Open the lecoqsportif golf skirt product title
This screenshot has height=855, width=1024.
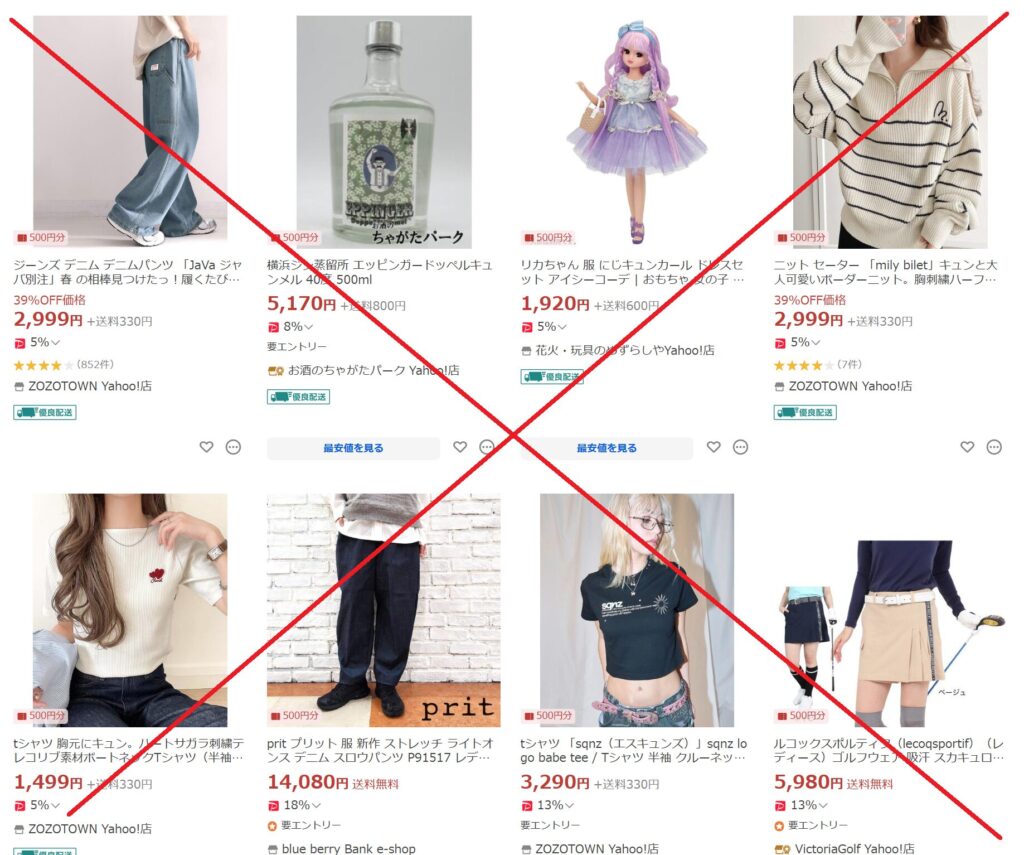(x=889, y=750)
